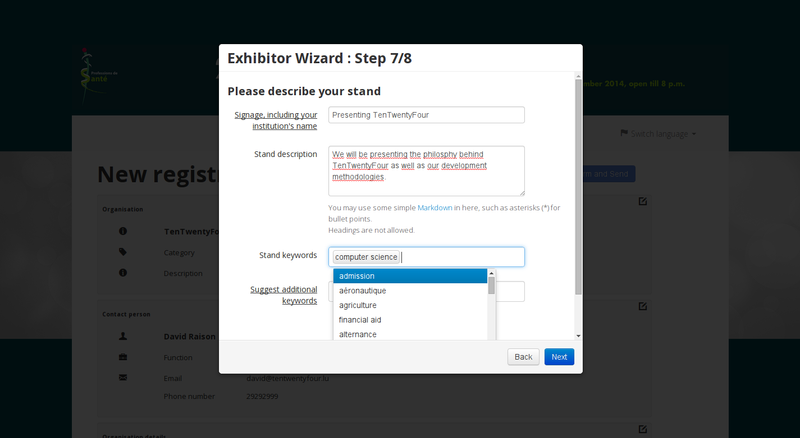Choose 'aéronautique' from the keyword suggestions
This screenshot has width=800, height=438.
(410, 290)
